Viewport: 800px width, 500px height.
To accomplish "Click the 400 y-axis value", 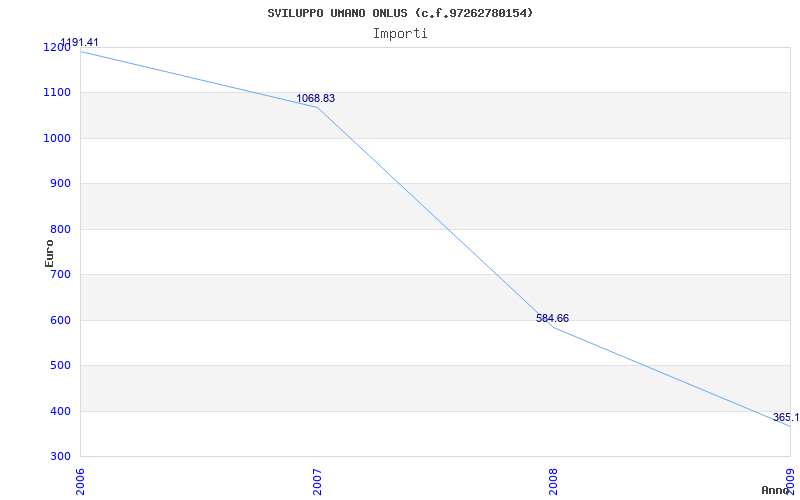I will 60,411.
